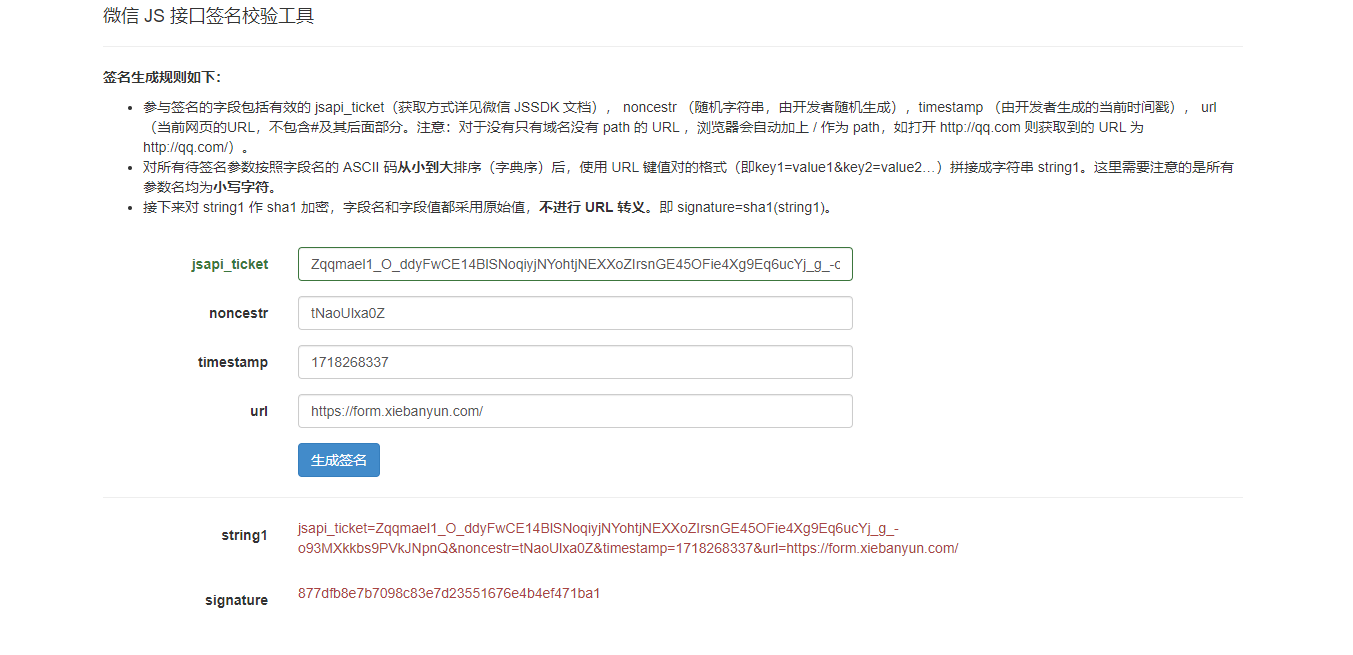The height and width of the screenshot is (655, 1353).
Task: Click the string1 result label
Action: [245, 535]
